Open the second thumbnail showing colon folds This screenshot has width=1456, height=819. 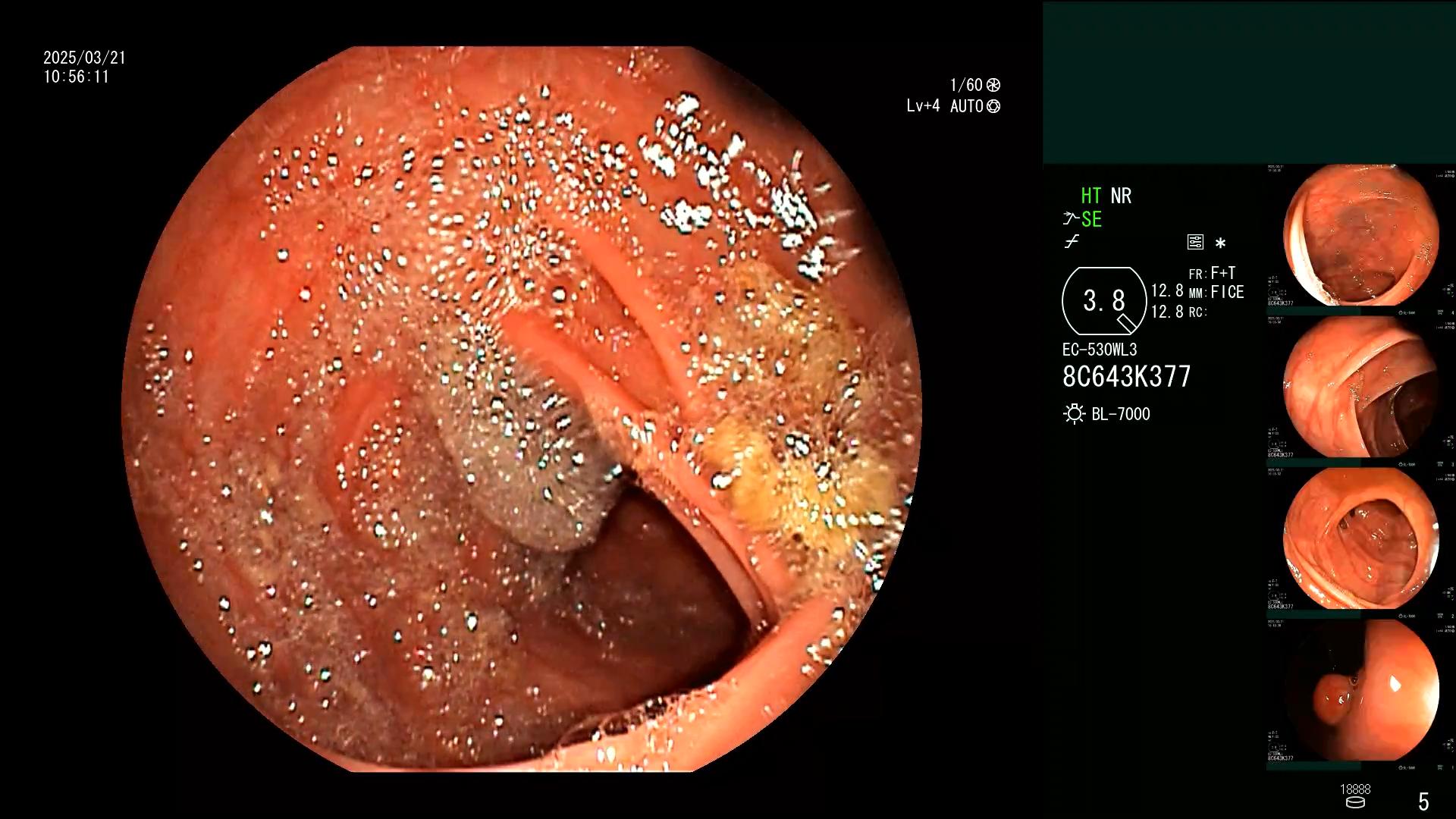(1360, 387)
